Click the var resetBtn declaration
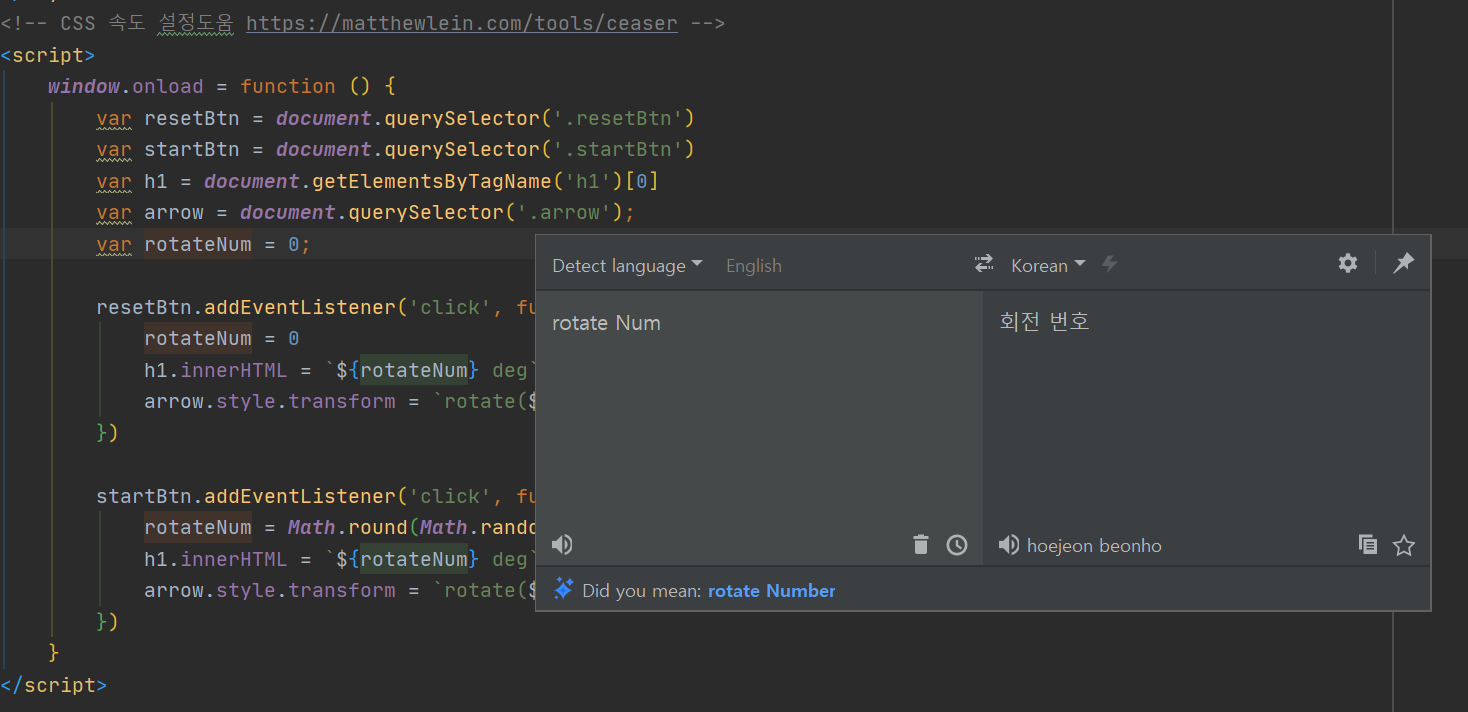1468x712 pixels. pyautogui.click(x=395, y=118)
